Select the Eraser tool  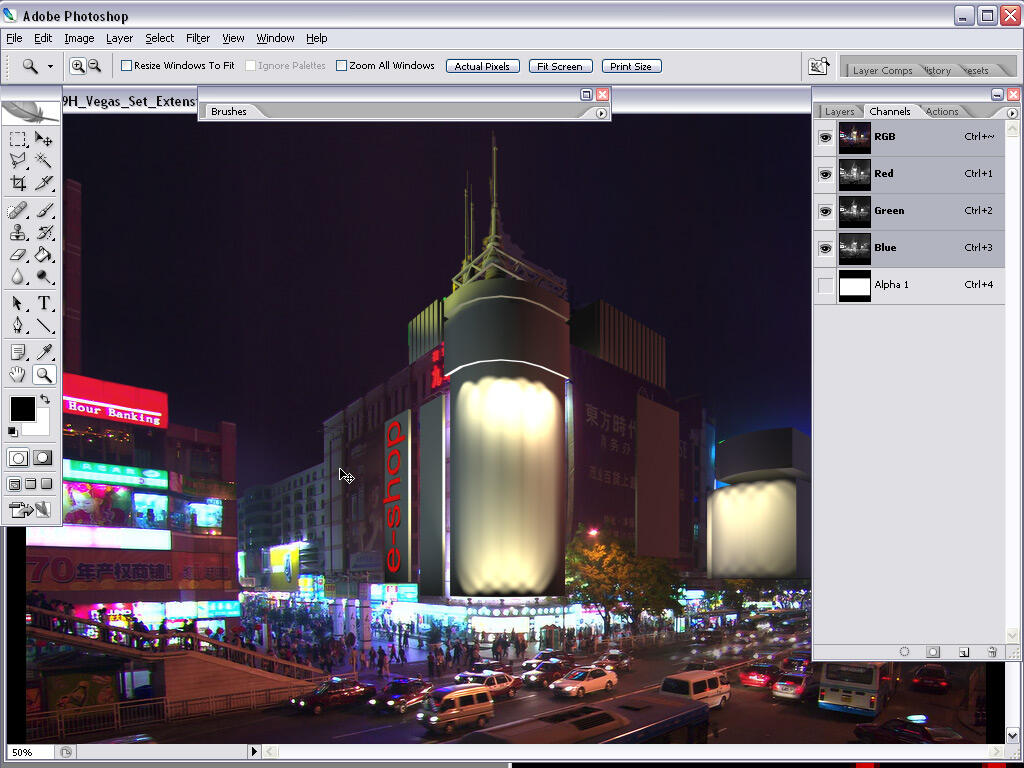coord(18,255)
